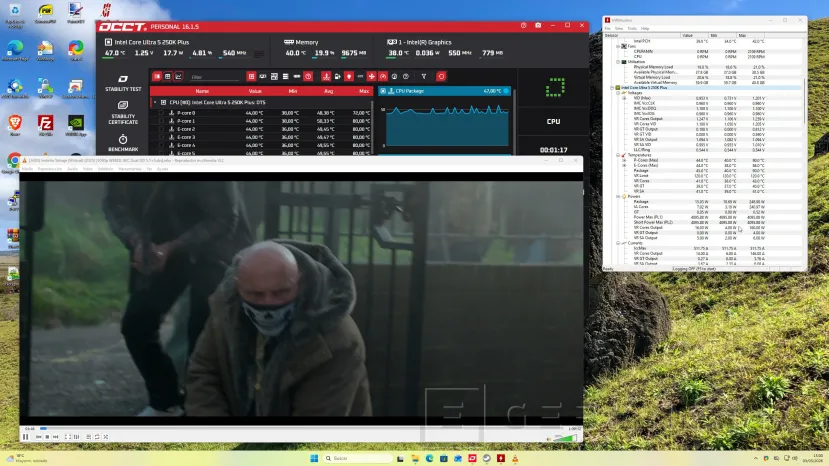
Task: Take an OCCT screenshot with camera icon
Action: (x=538, y=25)
